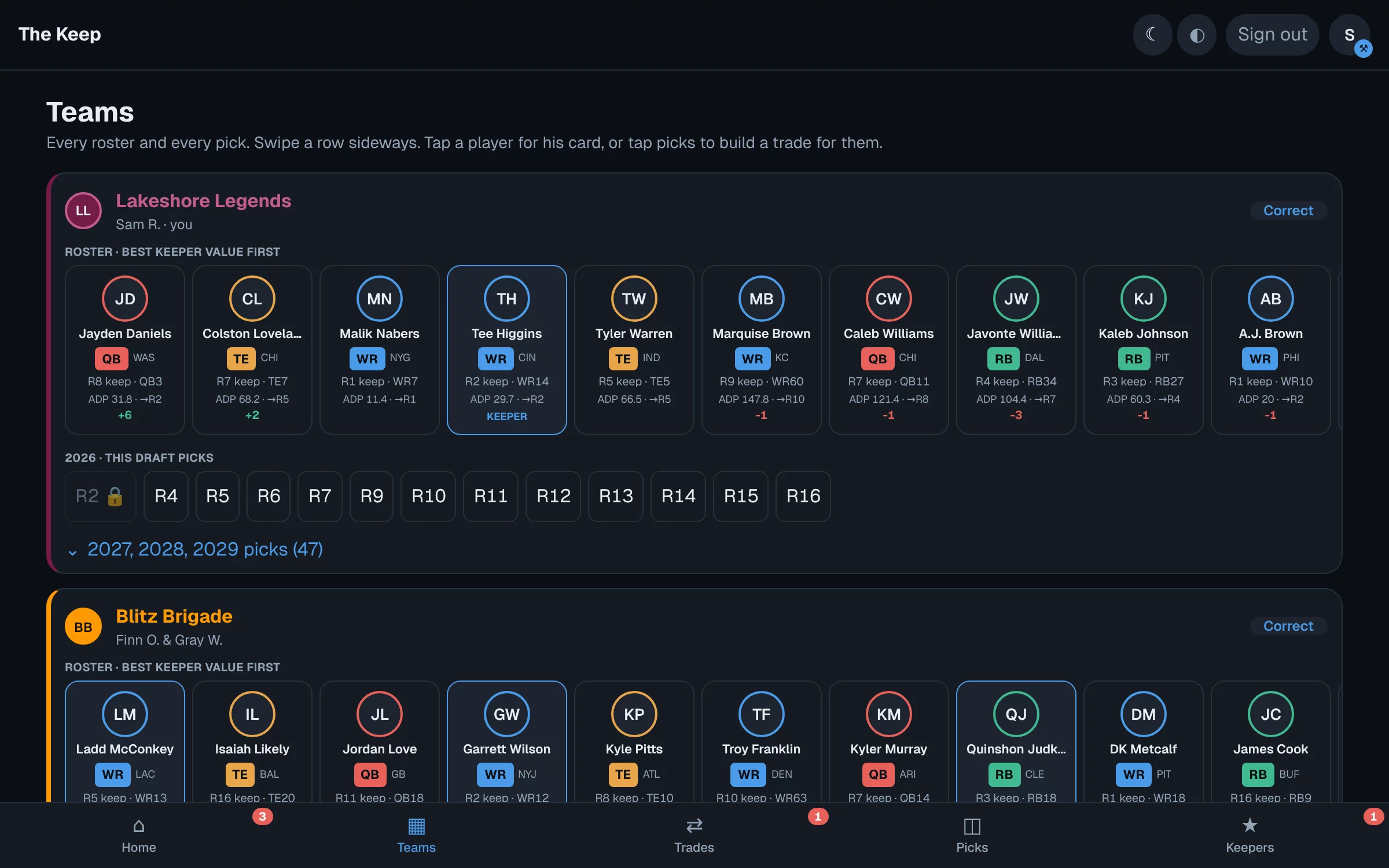Open Garrett Wilson GW avatar

(x=507, y=714)
